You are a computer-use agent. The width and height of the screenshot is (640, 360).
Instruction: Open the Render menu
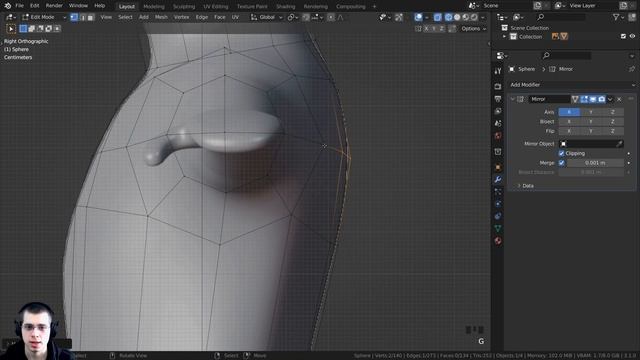coord(54,6)
